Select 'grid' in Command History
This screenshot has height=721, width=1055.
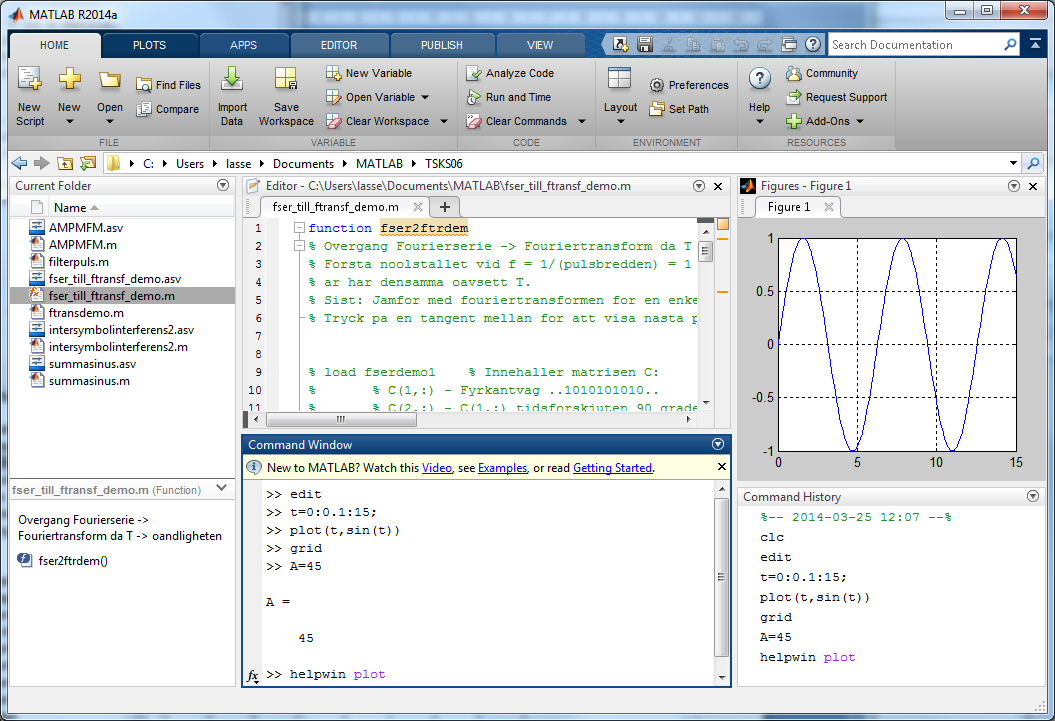click(x=776, y=617)
